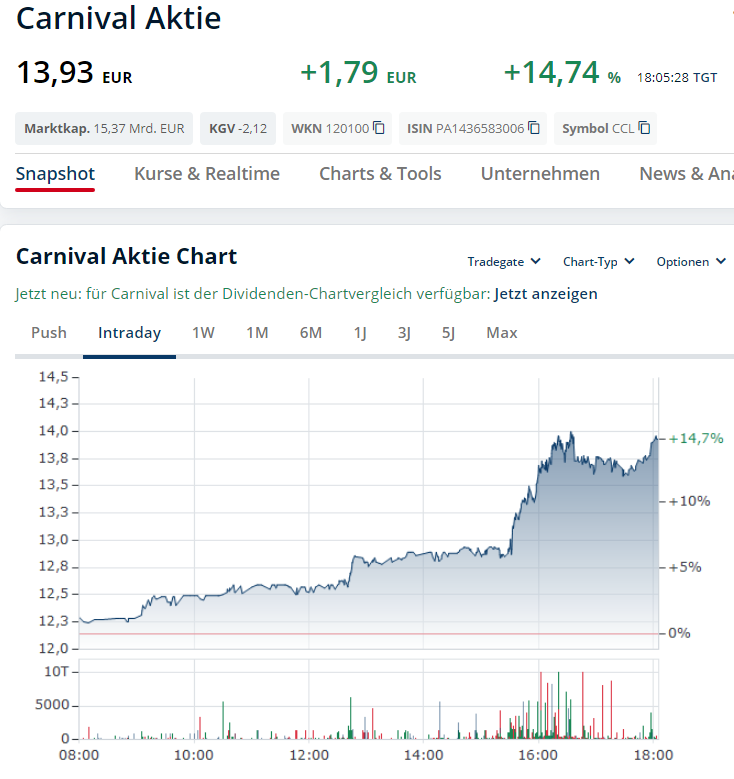Click the Marktkap. info badge
This screenshot has width=734, height=779.
coord(104,128)
